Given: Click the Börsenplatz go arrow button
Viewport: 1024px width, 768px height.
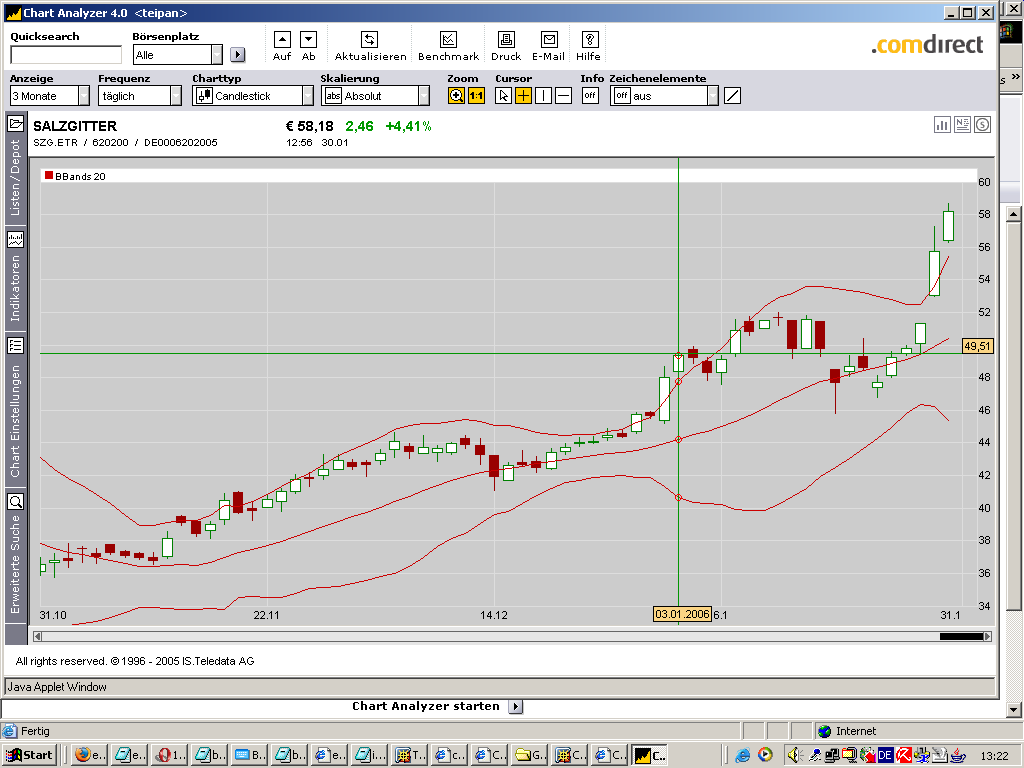Looking at the screenshot, I should click(x=237, y=55).
